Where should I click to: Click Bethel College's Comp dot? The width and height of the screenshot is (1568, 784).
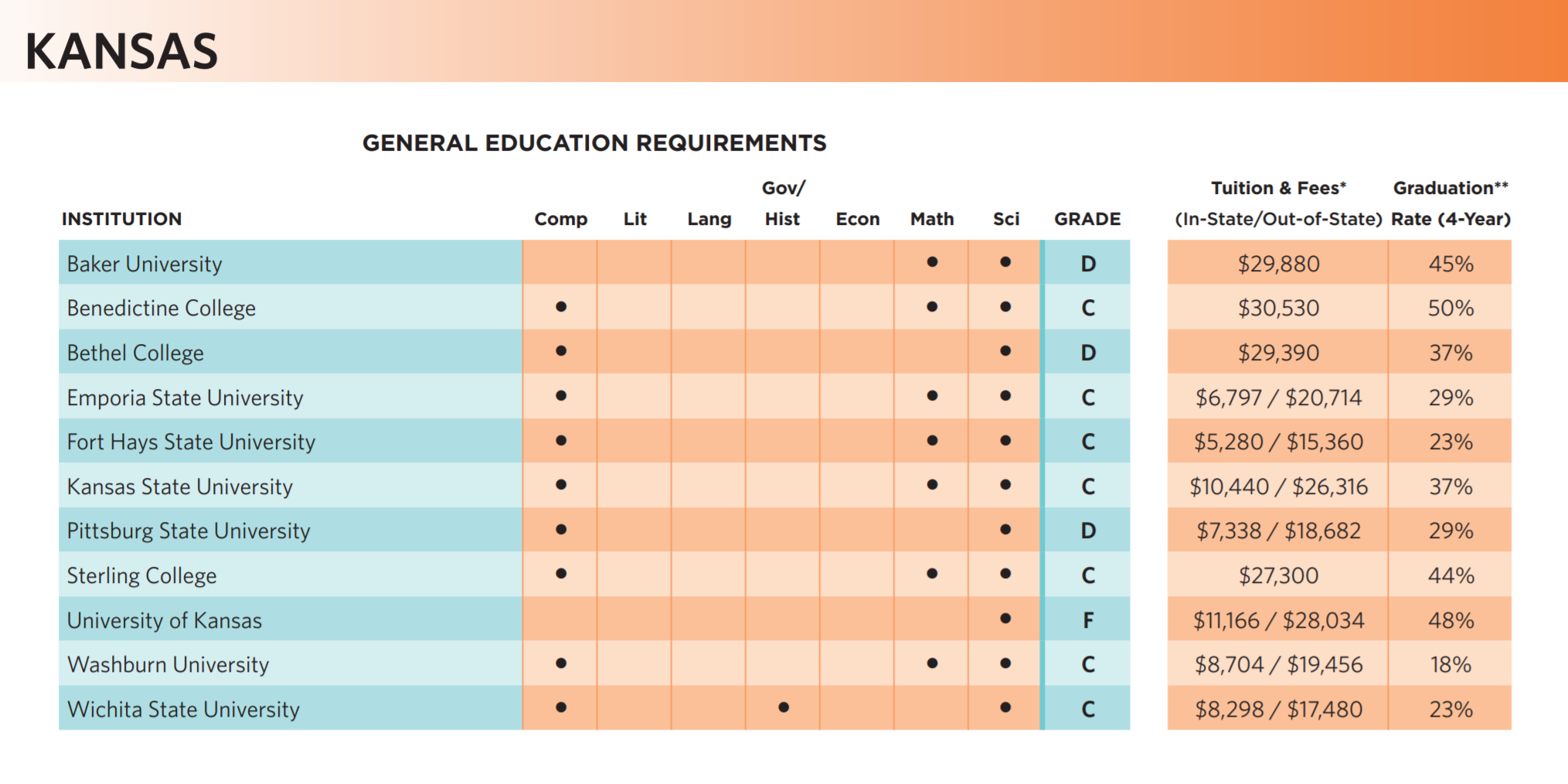click(561, 351)
